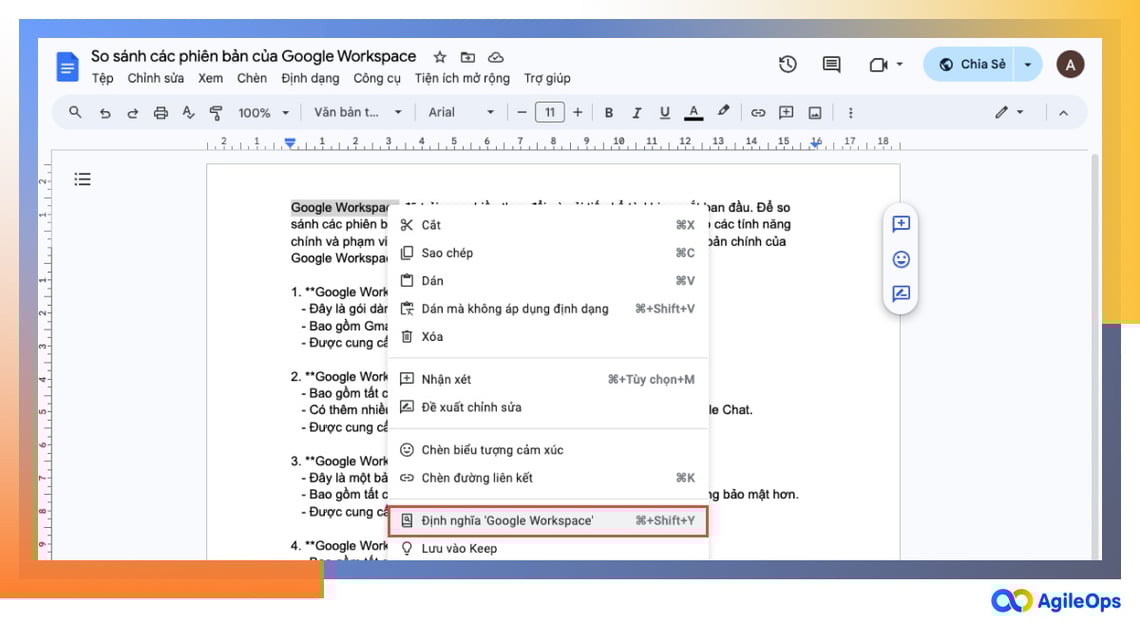This screenshot has height=622, width=1140.
Task: Select the paint format tool
Action: (x=216, y=112)
